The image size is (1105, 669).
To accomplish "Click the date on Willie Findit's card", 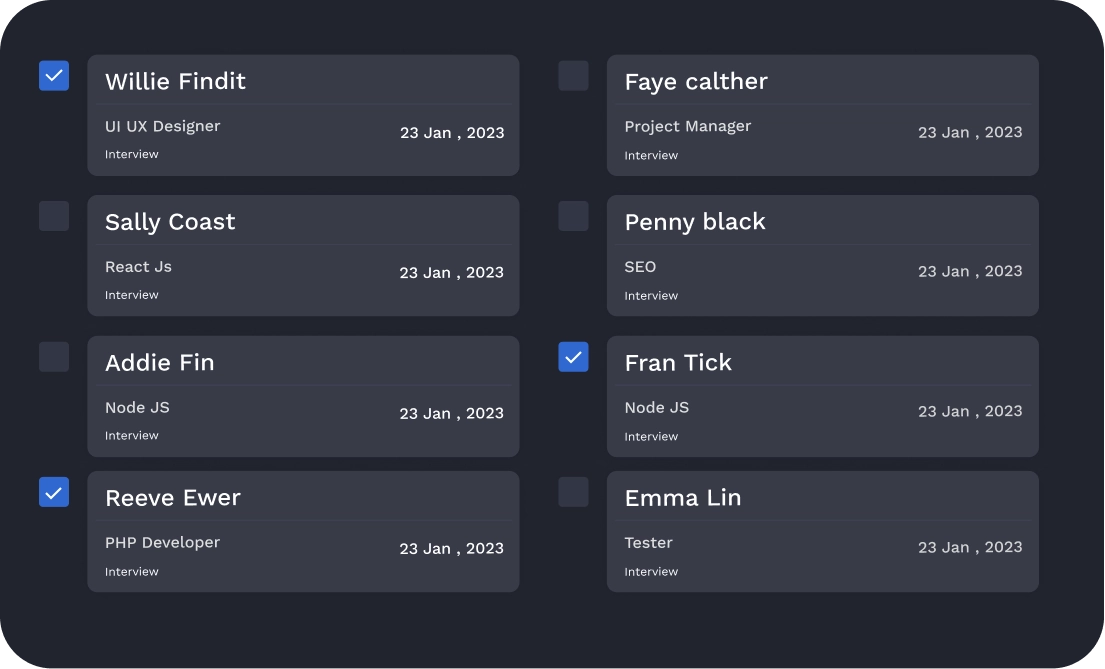I will pyautogui.click(x=452, y=132).
